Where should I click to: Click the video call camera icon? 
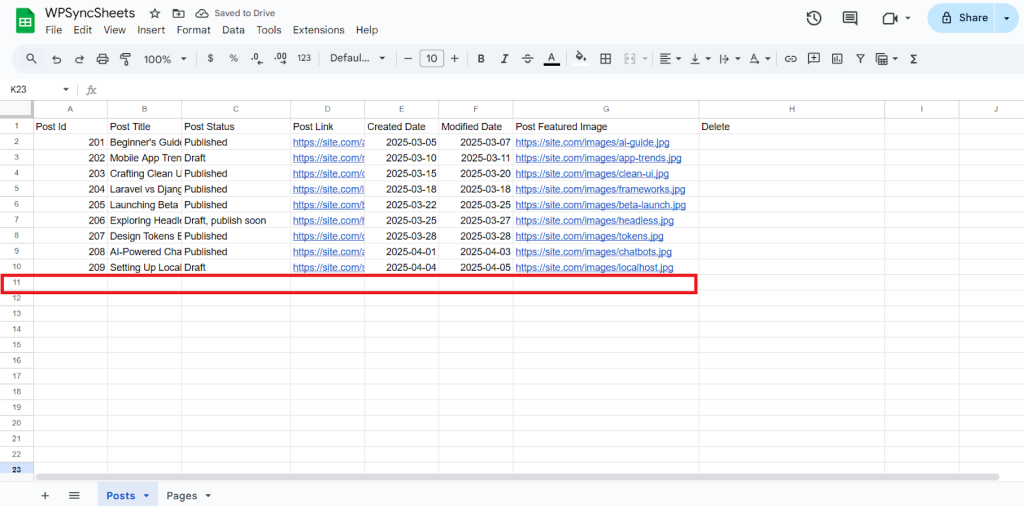coord(889,18)
